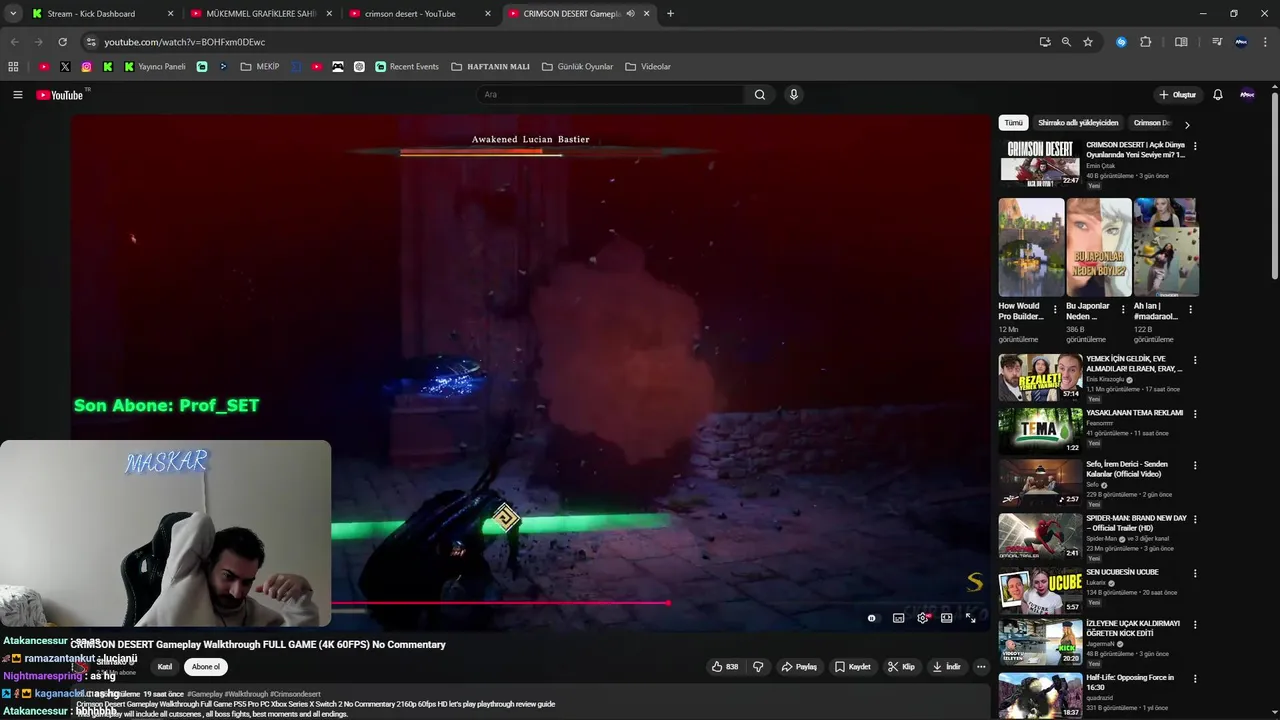Screen dimensions: 1280x720
Task: Open options for the SPIDER-MAN: BRAND NEW DAY video
Action: click(1195, 520)
